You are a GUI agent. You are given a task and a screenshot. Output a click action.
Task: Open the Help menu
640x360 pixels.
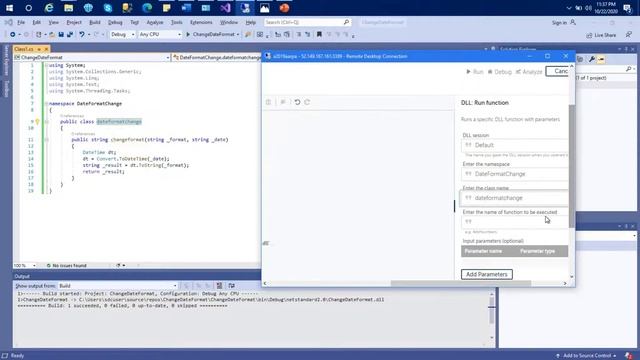251,22
